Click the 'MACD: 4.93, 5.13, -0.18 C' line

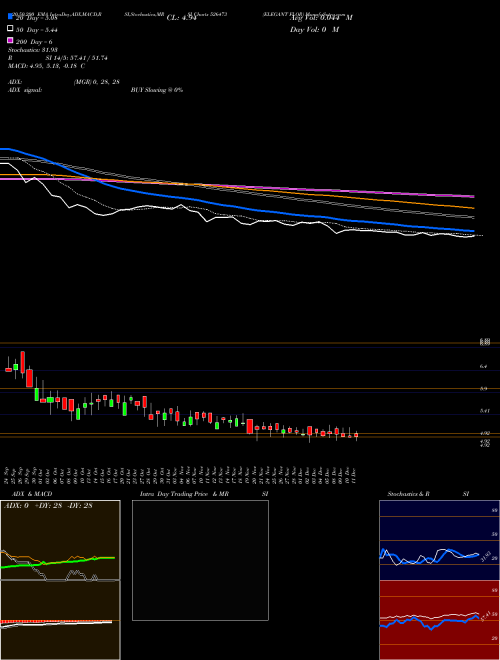46,66
